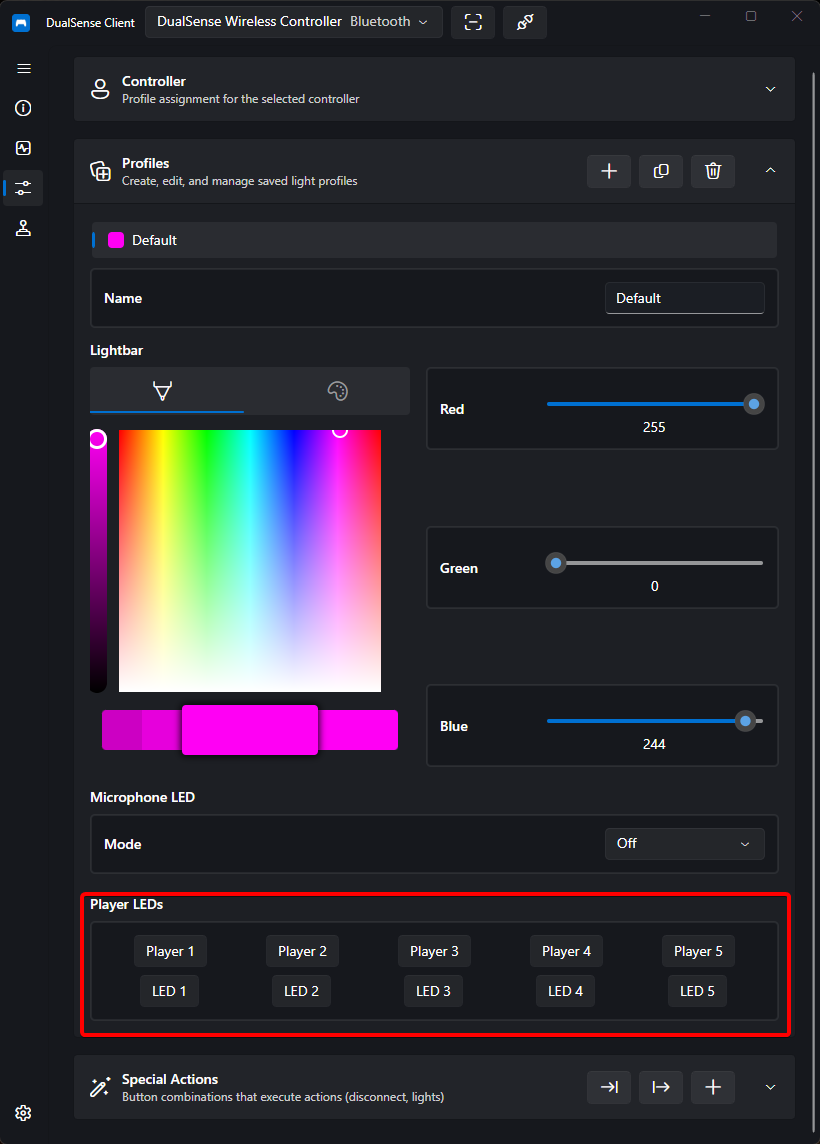This screenshot has height=1144, width=820.
Task: Click the Controller section person icon
Action: [100, 89]
